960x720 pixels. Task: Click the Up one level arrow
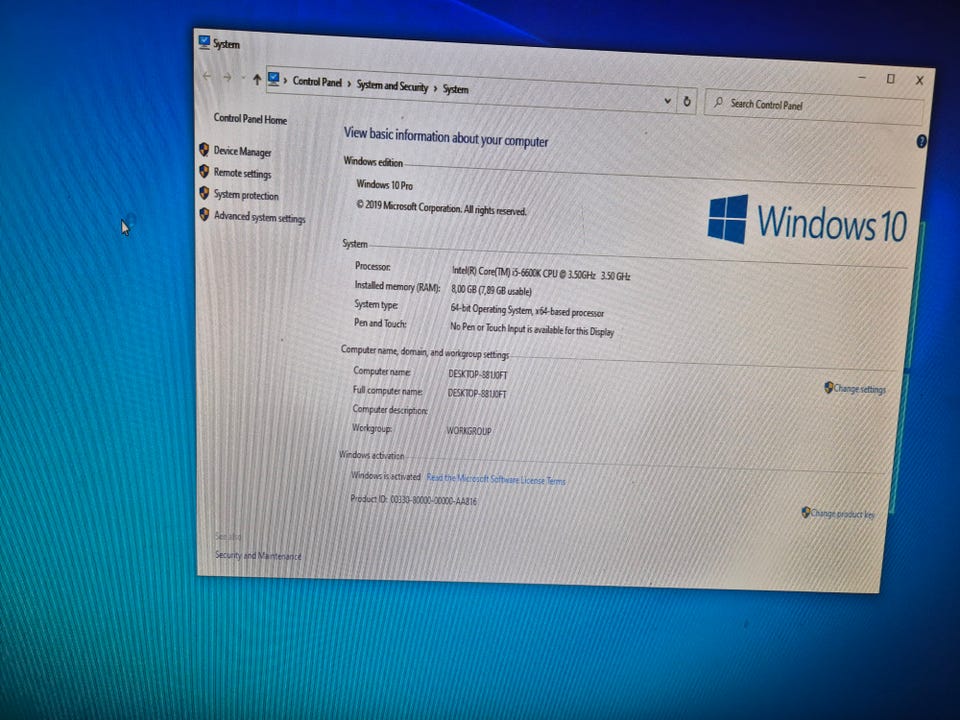click(x=257, y=79)
